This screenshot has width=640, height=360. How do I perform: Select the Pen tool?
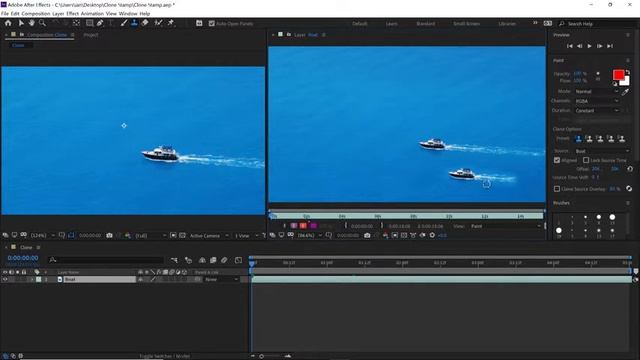(x=100, y=23)
